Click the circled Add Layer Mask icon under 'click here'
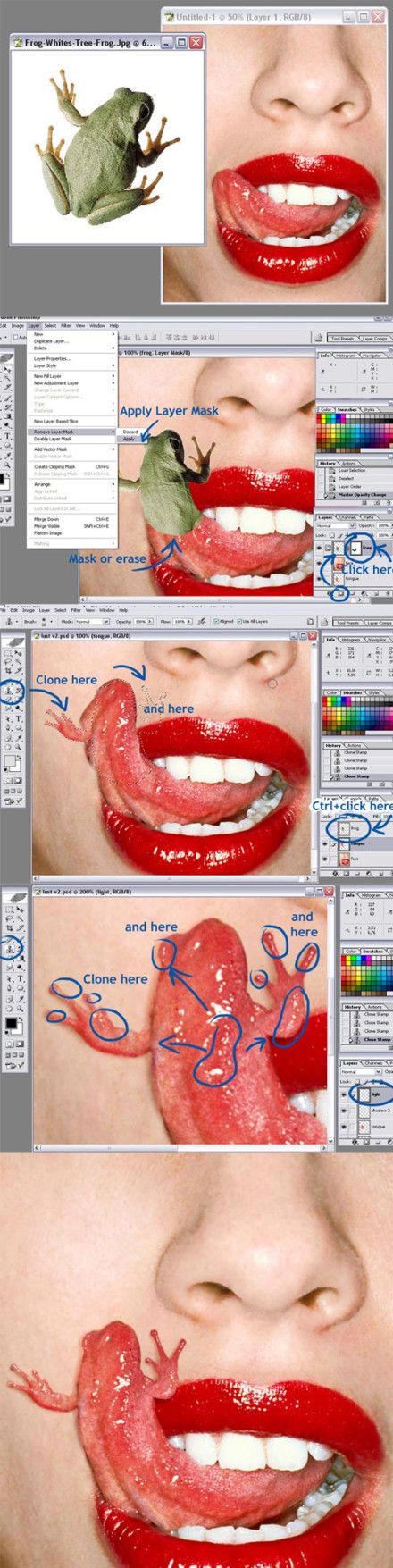This screenshot has height=1568, width=393. pos(341,592)
